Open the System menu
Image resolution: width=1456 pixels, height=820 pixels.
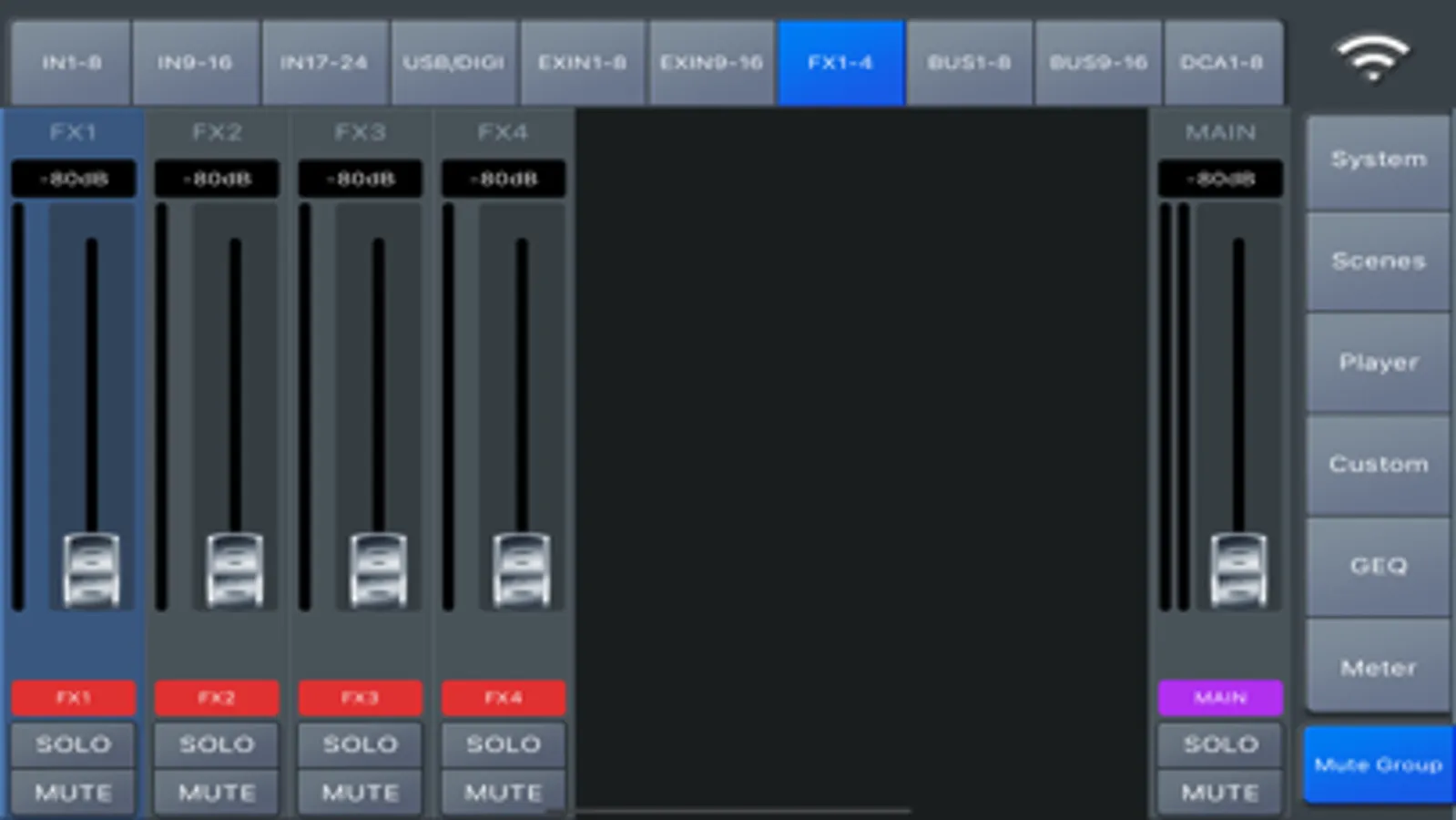coord(1379,161)
